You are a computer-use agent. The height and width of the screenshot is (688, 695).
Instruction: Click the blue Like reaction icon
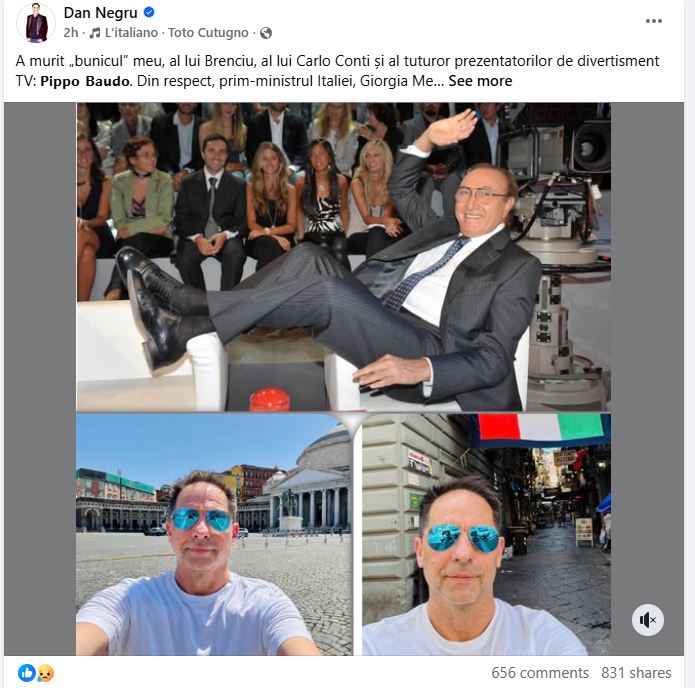click(27, 673)
